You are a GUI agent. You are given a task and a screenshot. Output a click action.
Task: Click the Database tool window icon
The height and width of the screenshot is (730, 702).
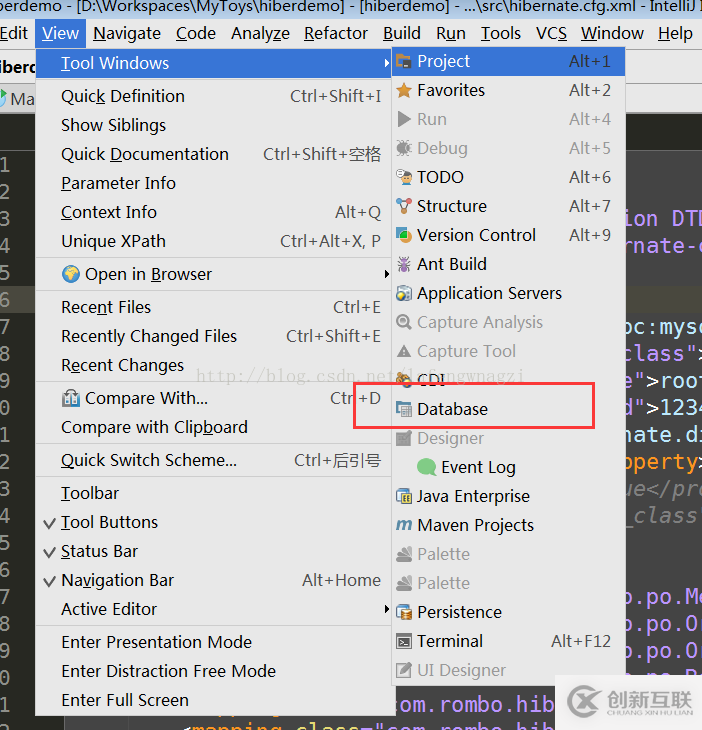pos(404,409)
